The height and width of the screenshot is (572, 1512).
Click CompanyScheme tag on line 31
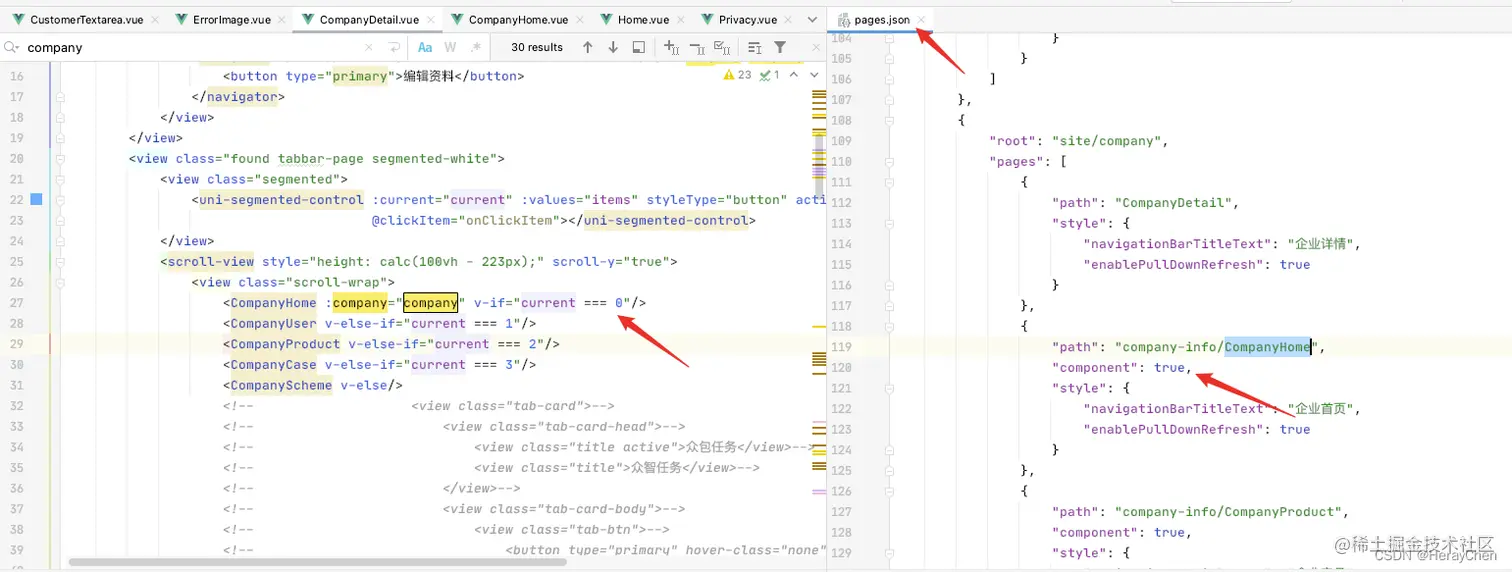281,385
